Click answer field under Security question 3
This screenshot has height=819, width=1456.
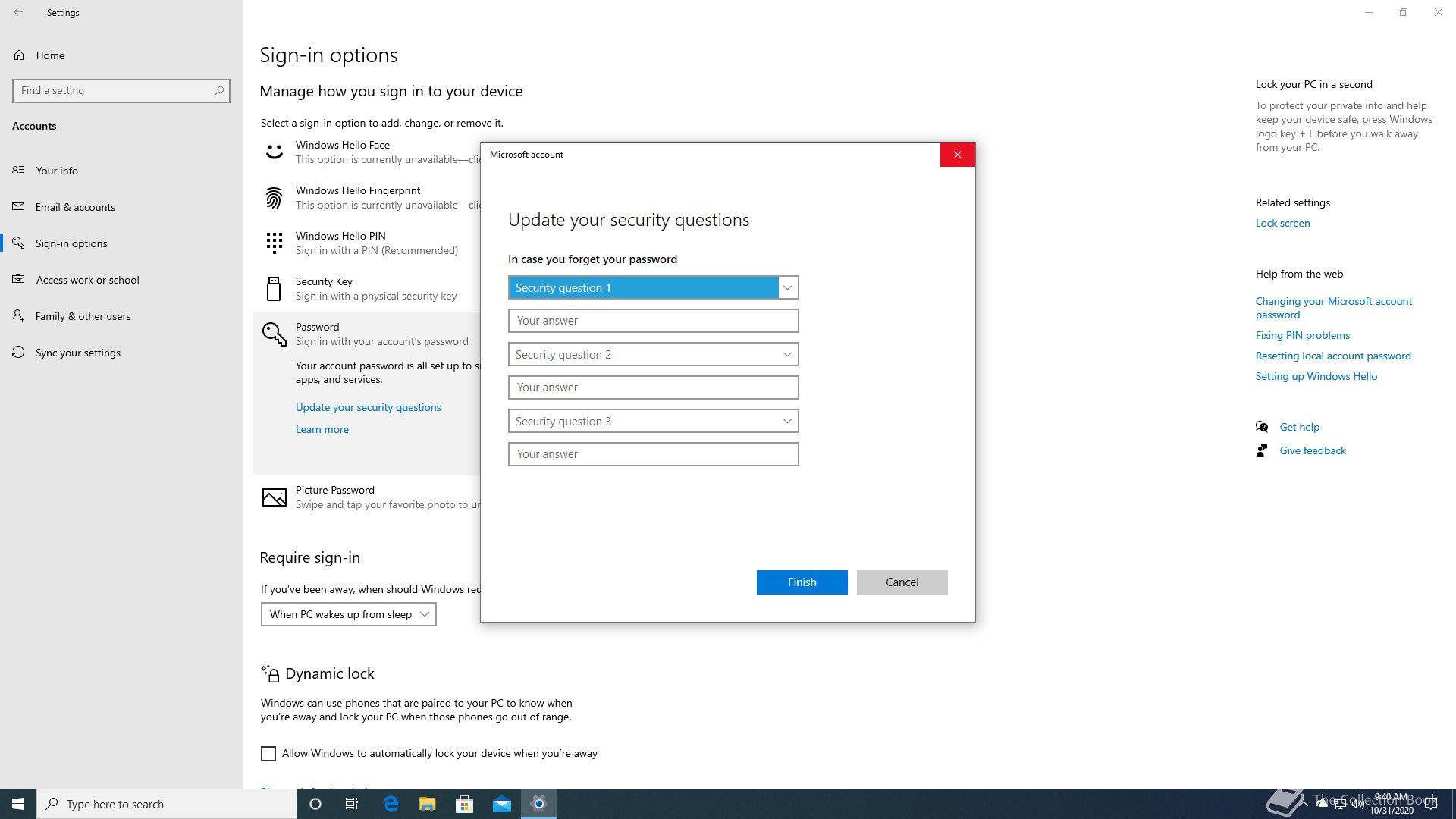point(653,454)
